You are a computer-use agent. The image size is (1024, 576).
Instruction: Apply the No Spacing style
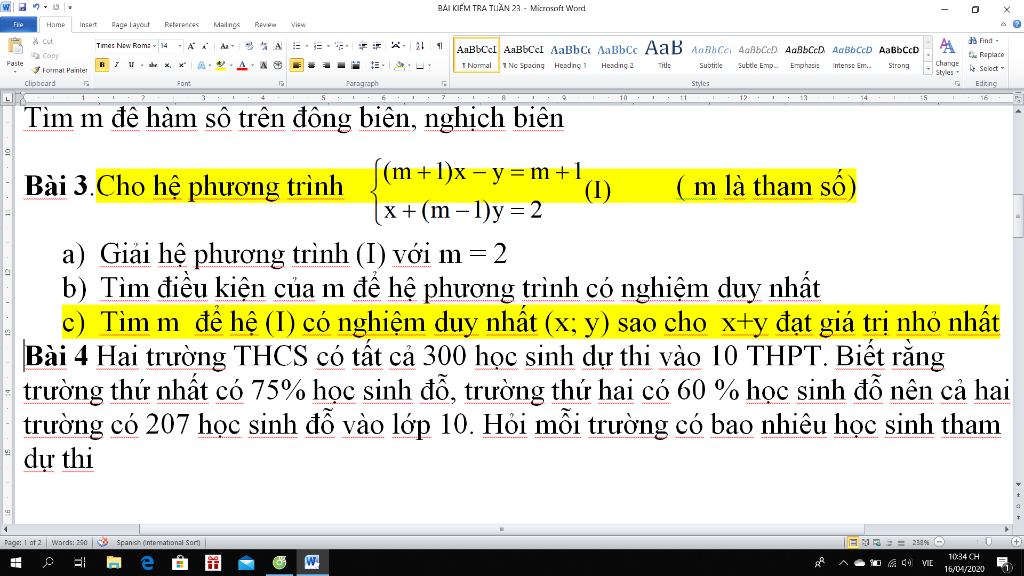[523, 55]
